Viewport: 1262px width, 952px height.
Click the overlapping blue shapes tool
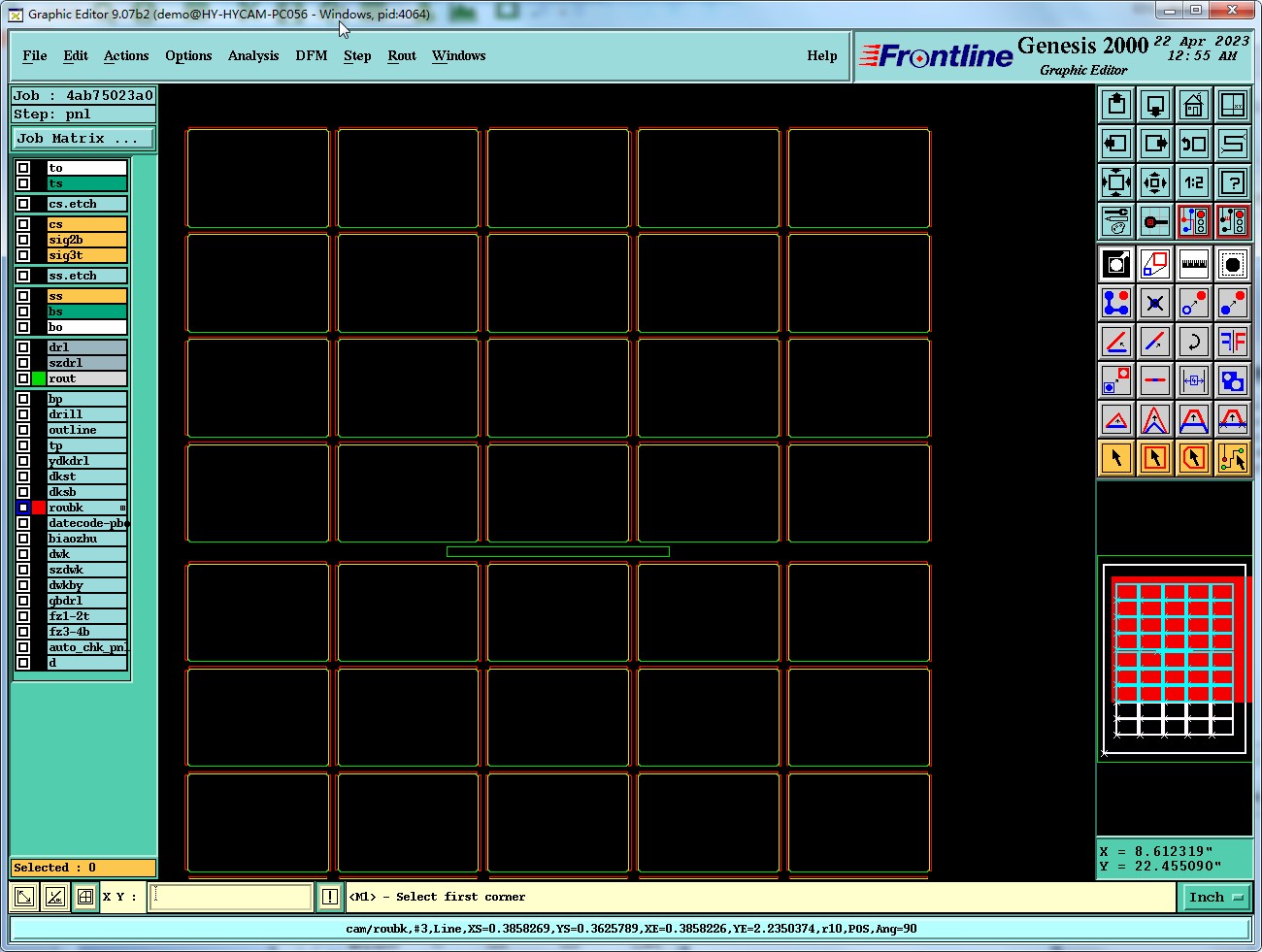pyautogui.click(x=1233, y=380)
